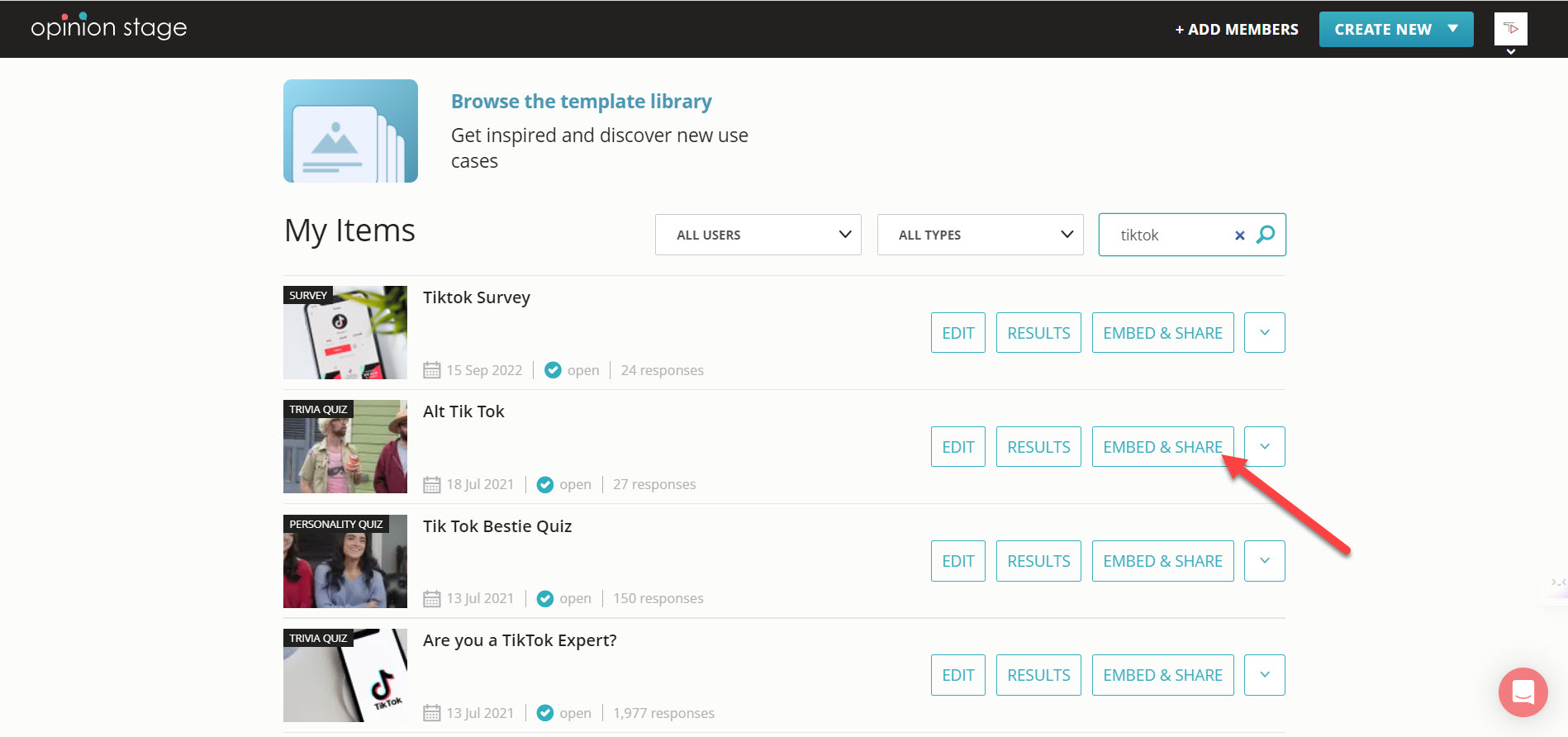Click the My Items heading
Viewport: 1568px width, 737px height.
click(349, 231)
